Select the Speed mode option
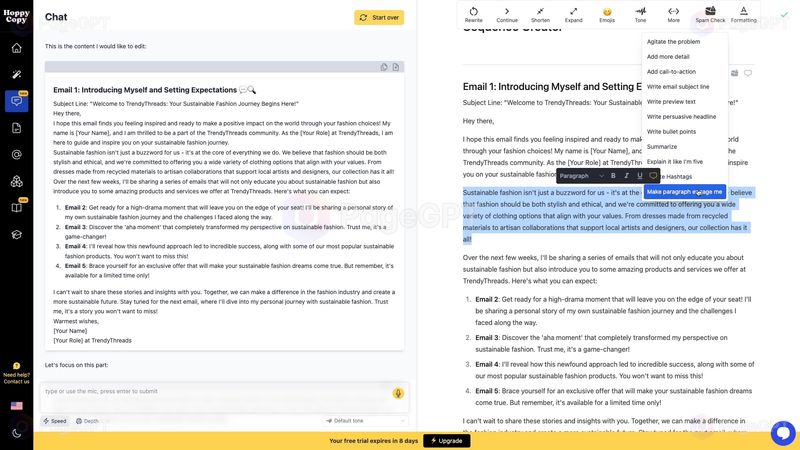This screenshot has width=800, height=450. tap(55, 421)
